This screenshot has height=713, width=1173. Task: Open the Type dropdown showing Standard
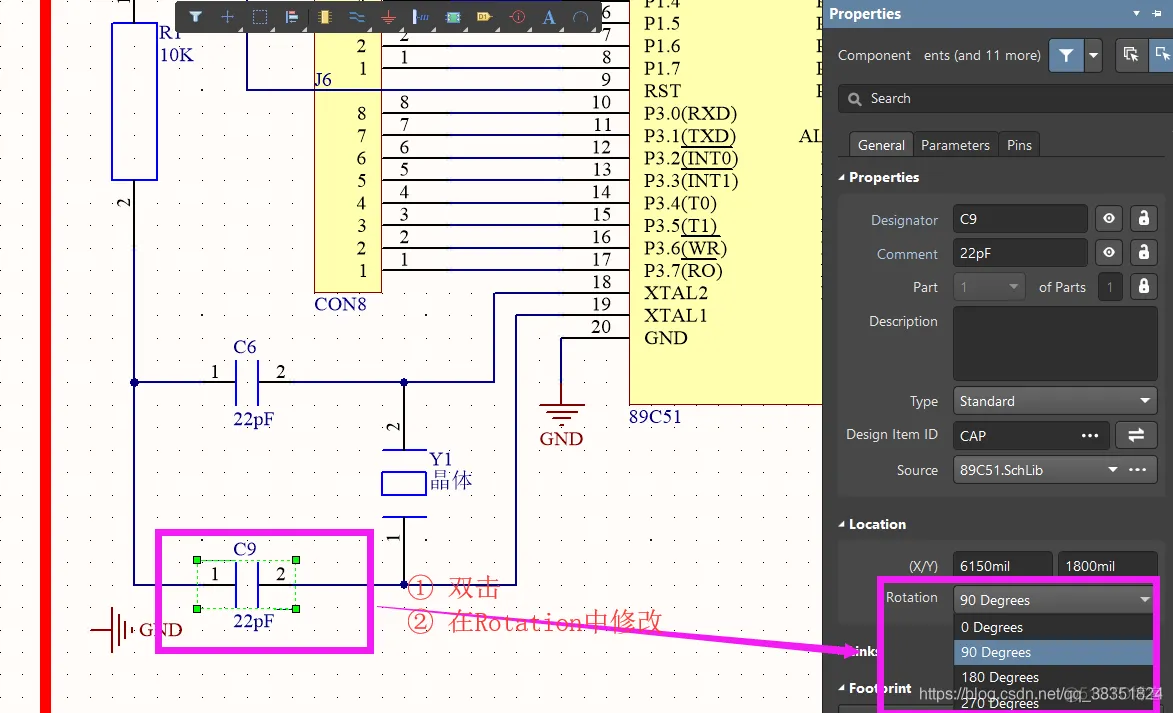(x=1055, y=401)
